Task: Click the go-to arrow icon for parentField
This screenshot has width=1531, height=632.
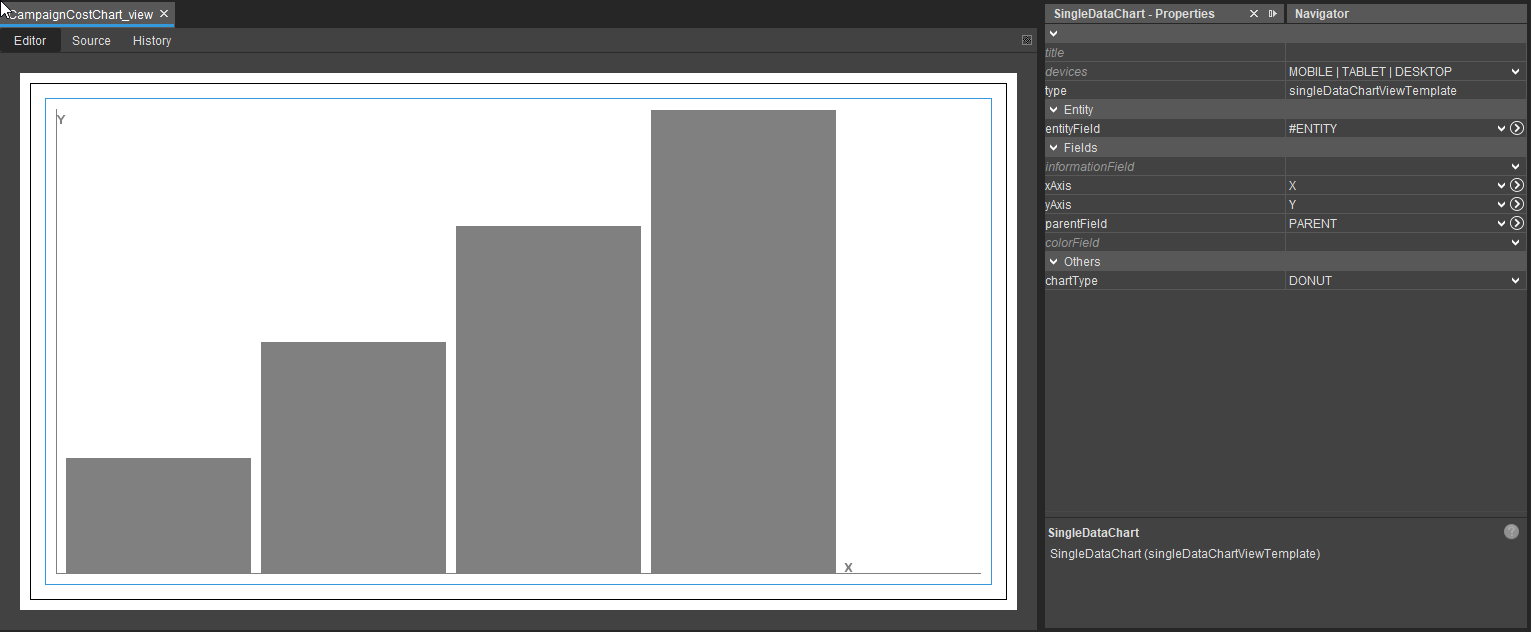Action: pyautogui.click(x=1516, y=224)
